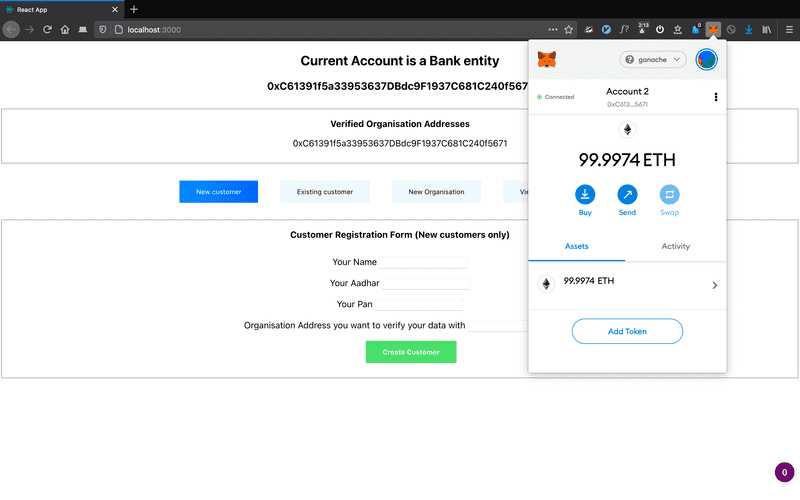This screenshot has height=500, width=800.
Task: Click the tracking protection shield icon
Action: coord(103,30)
